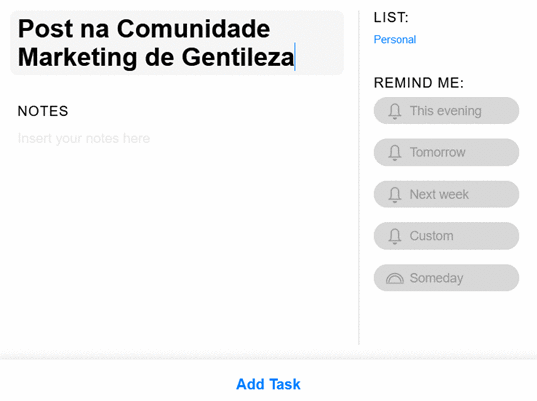Open the Custom reminder option
537x401 pixels.
tap(446, 236)
